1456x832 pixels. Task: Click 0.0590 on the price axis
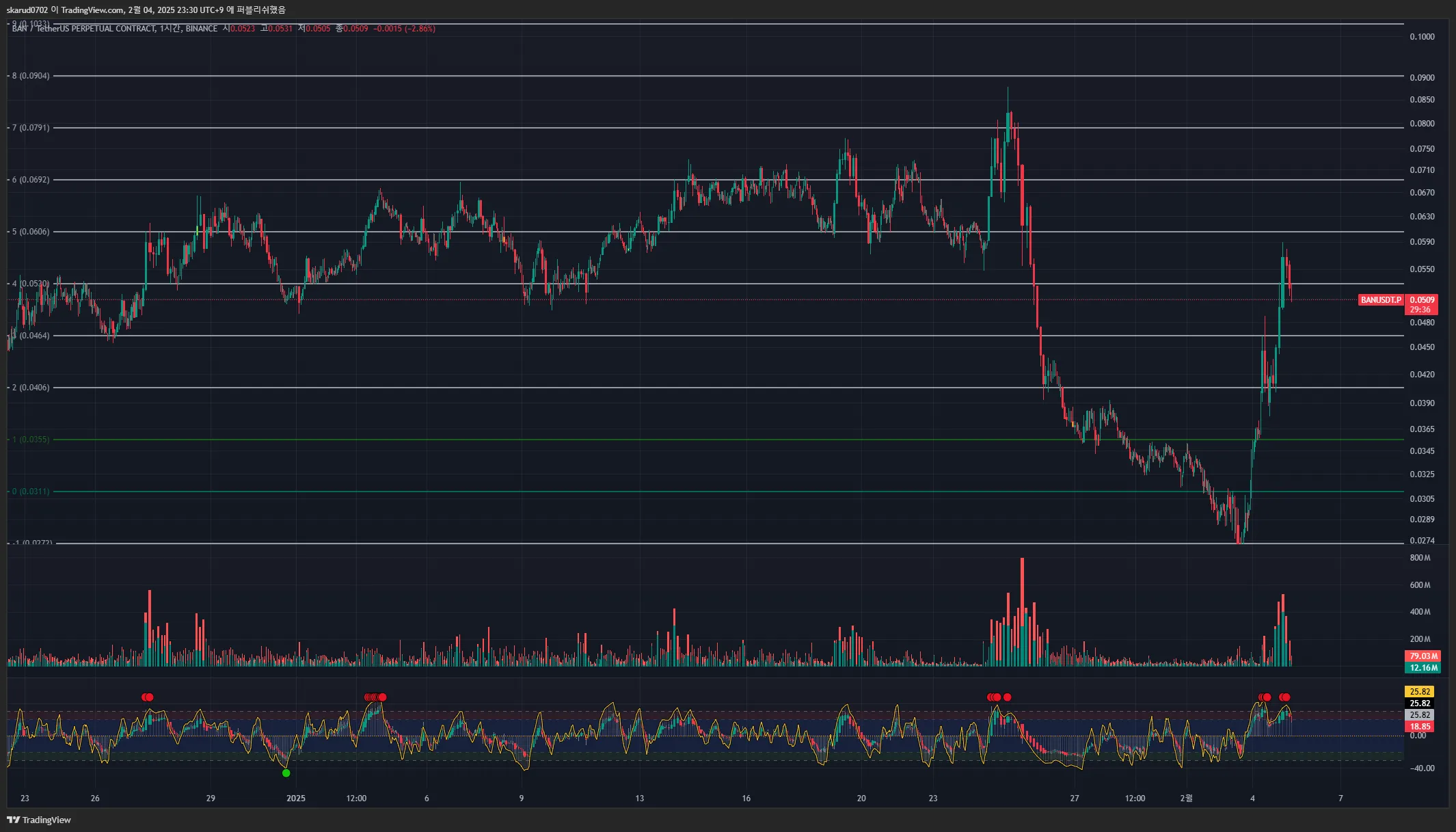tap(1422, 242)
